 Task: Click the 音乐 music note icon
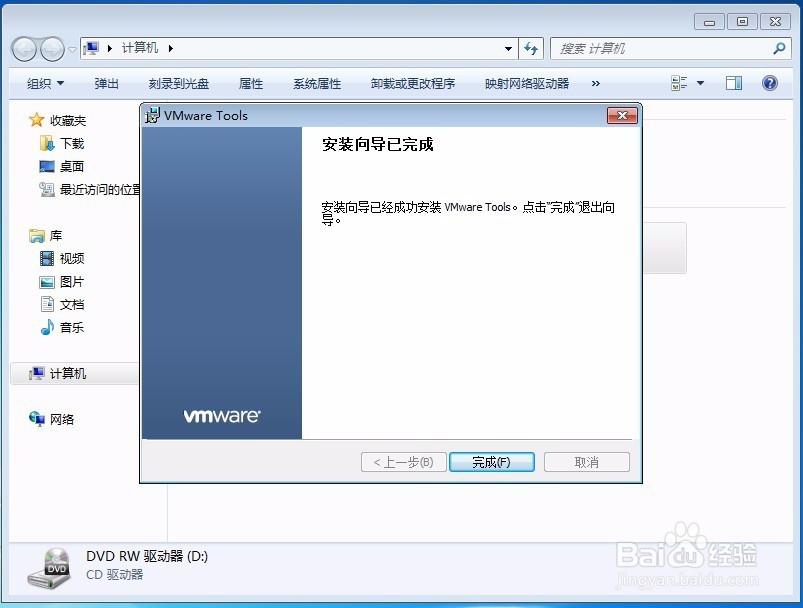47,327
